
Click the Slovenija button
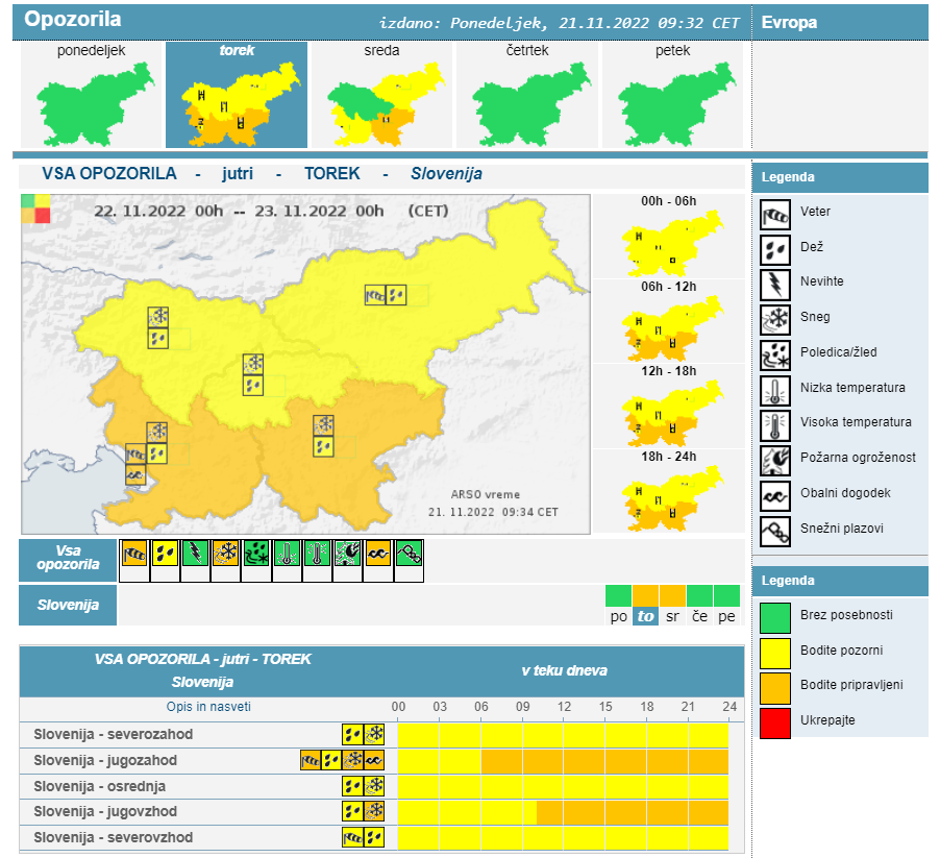pyautogui.click(x=67, y=605)
